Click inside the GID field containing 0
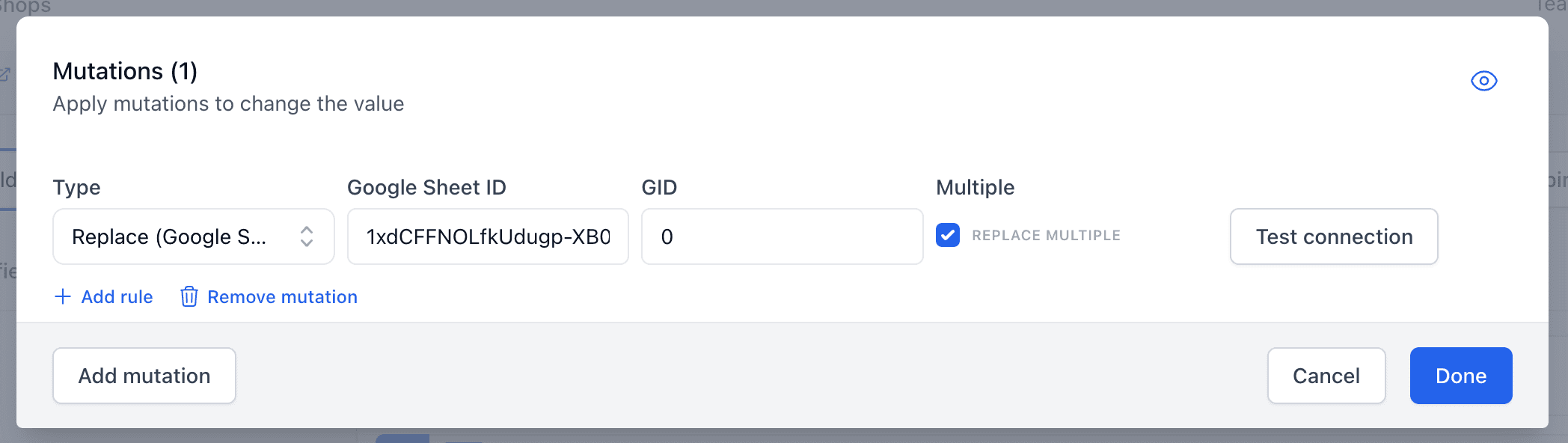 781,236
